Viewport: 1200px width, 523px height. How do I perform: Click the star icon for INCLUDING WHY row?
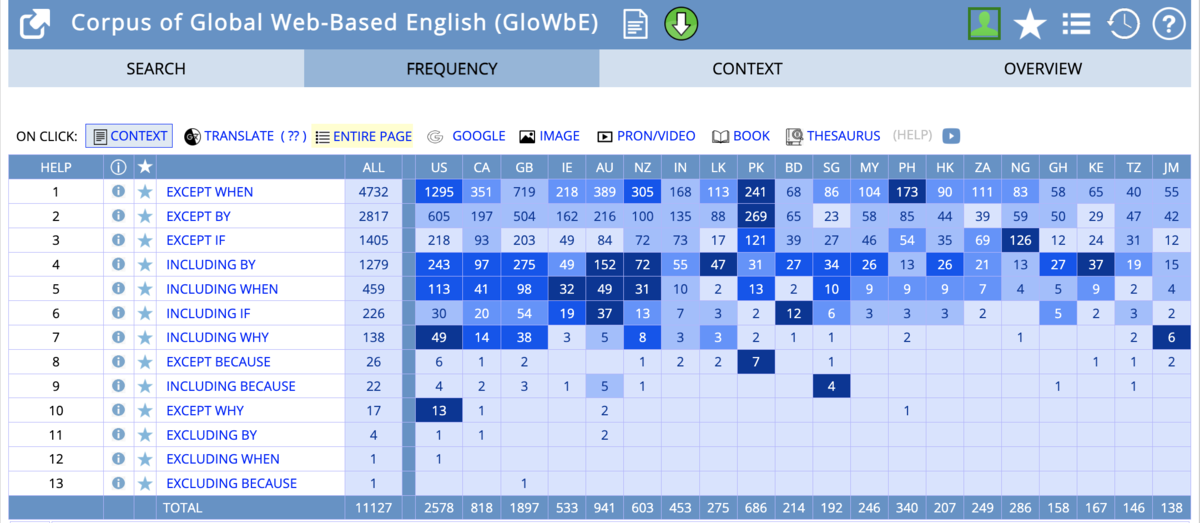coord(145,337)
